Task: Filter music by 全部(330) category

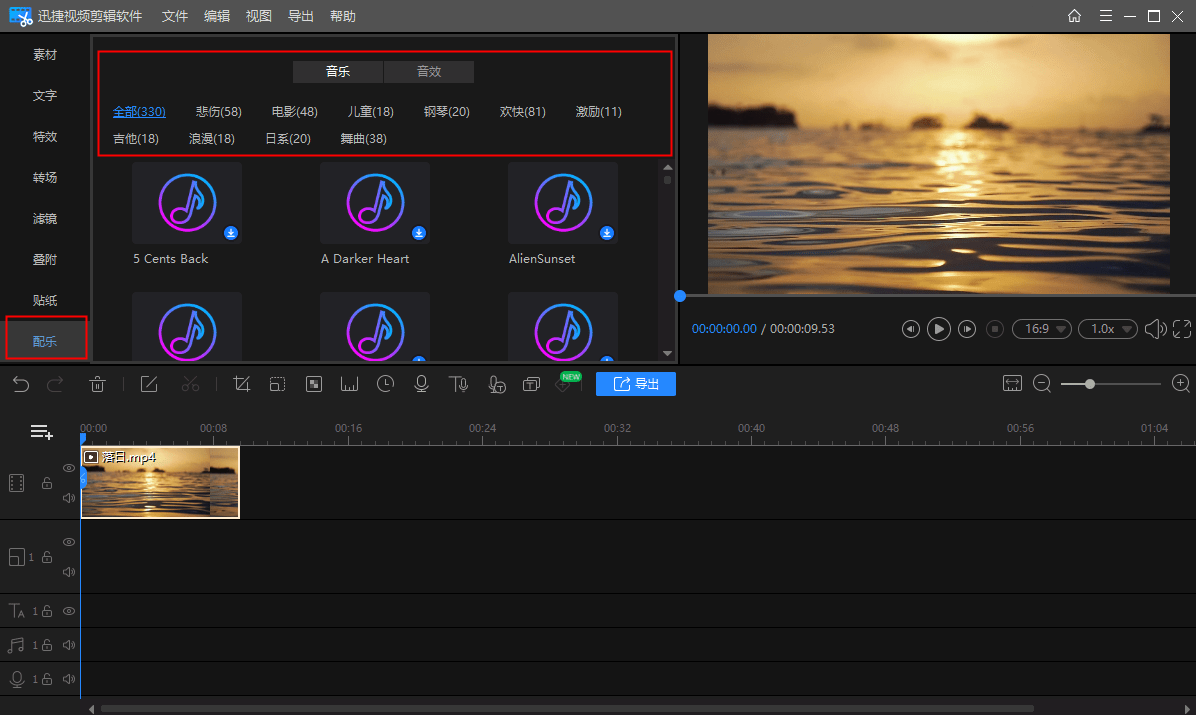Action: (139, 111)
